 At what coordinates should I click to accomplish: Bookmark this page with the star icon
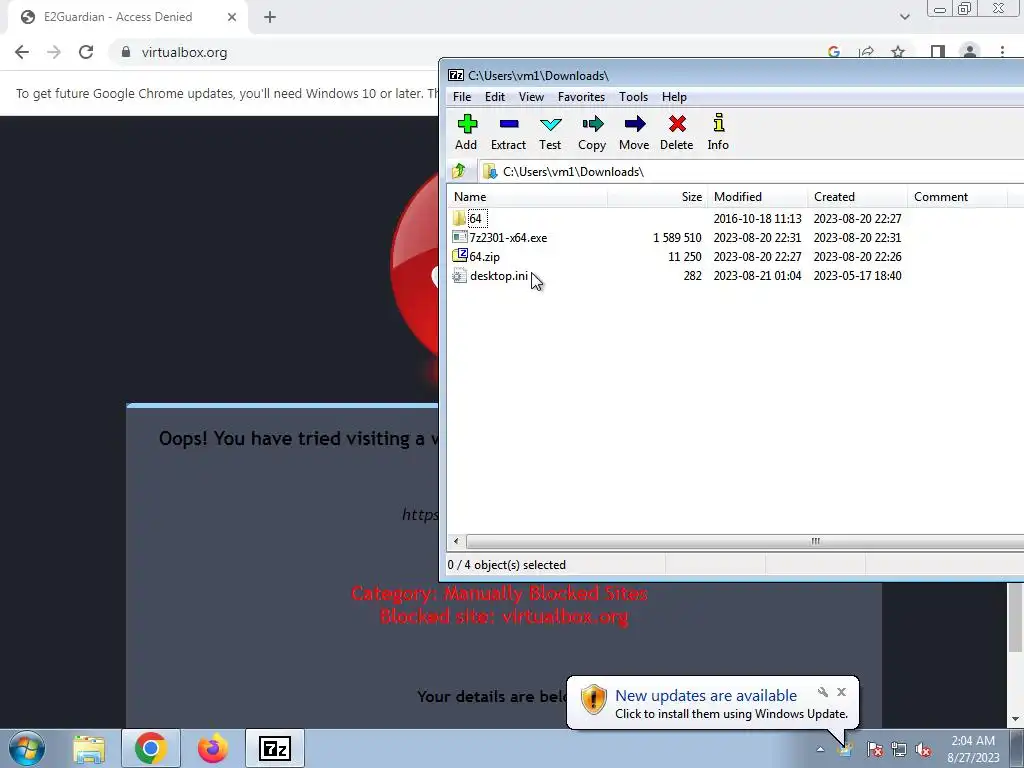click(899, 52)
